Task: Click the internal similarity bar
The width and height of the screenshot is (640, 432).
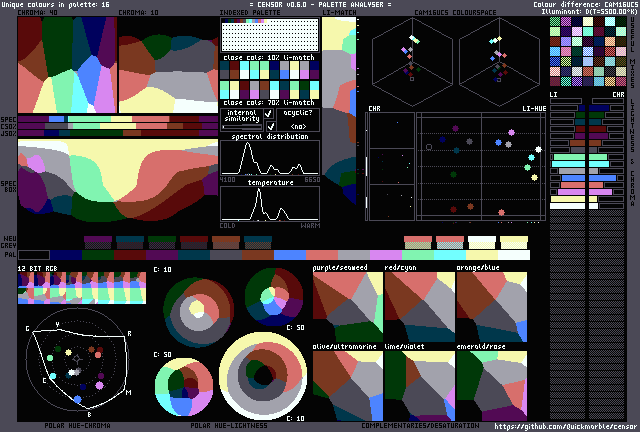Action: pos(242,127)
